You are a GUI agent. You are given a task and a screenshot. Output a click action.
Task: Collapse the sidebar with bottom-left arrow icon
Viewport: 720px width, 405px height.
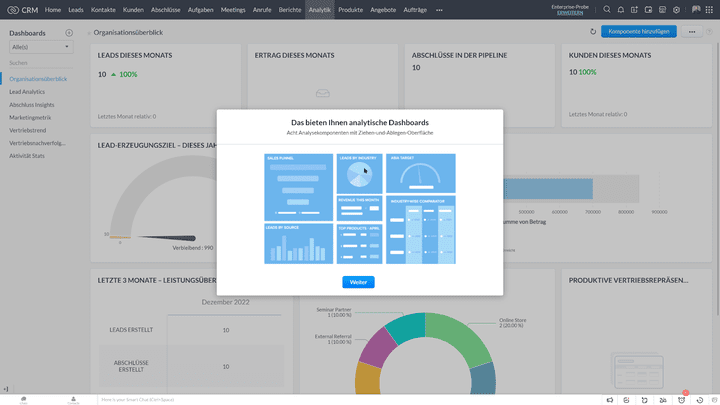pyautogui.click(x=6, y=389)
